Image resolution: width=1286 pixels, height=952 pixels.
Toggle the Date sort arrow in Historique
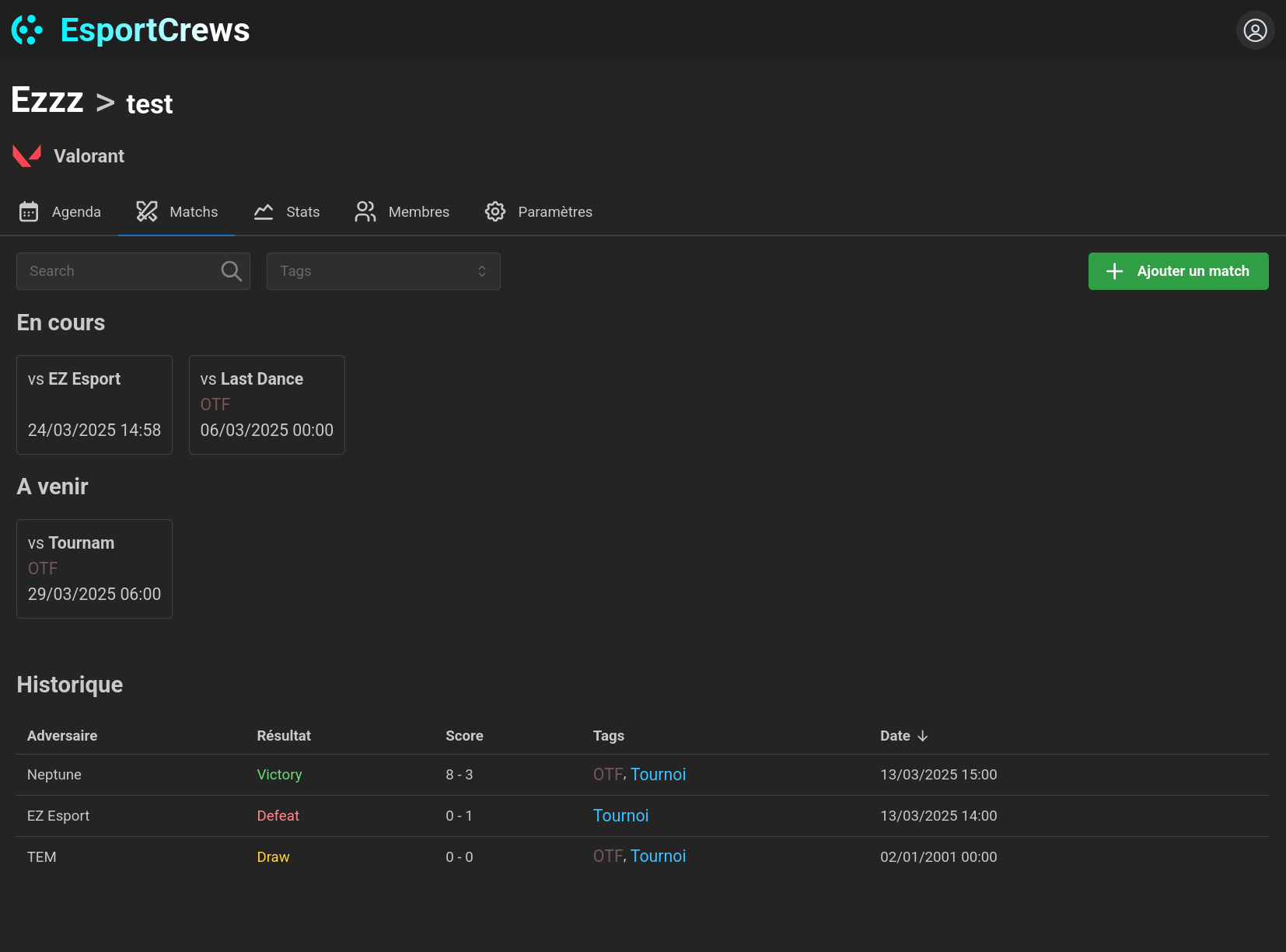coord(924,735)
